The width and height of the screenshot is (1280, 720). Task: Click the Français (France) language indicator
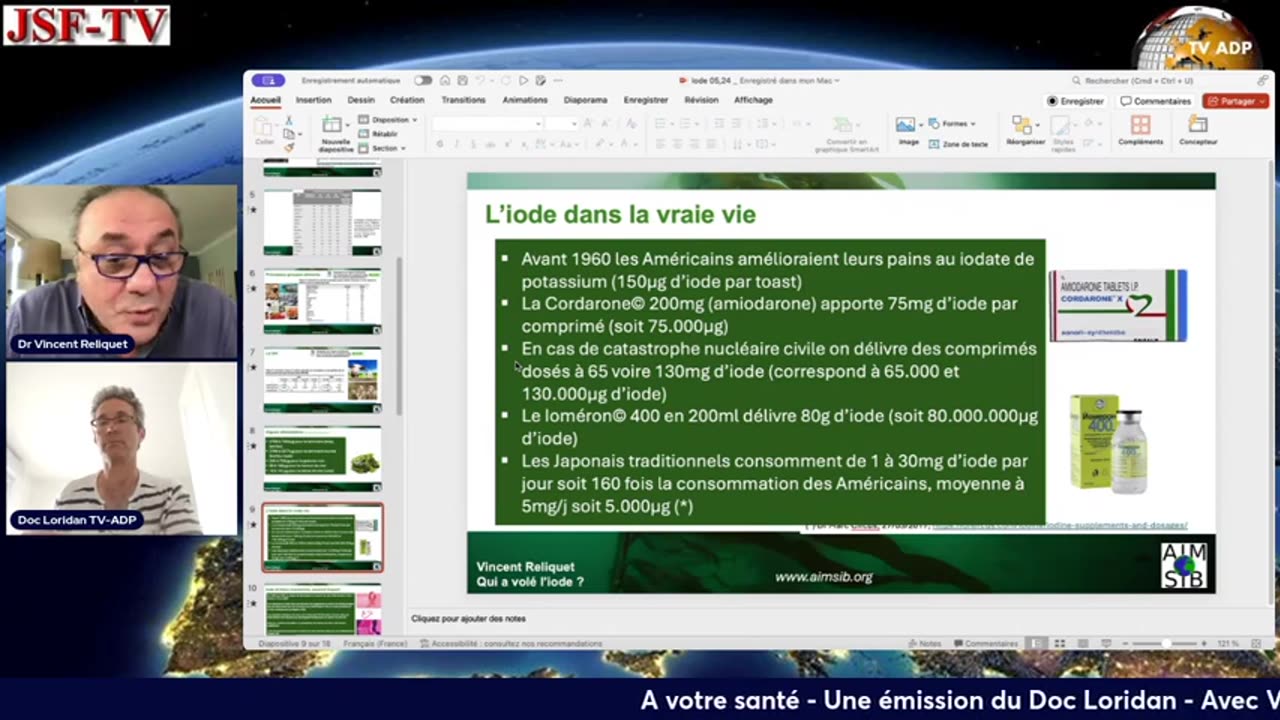click(x=375, y=644)
